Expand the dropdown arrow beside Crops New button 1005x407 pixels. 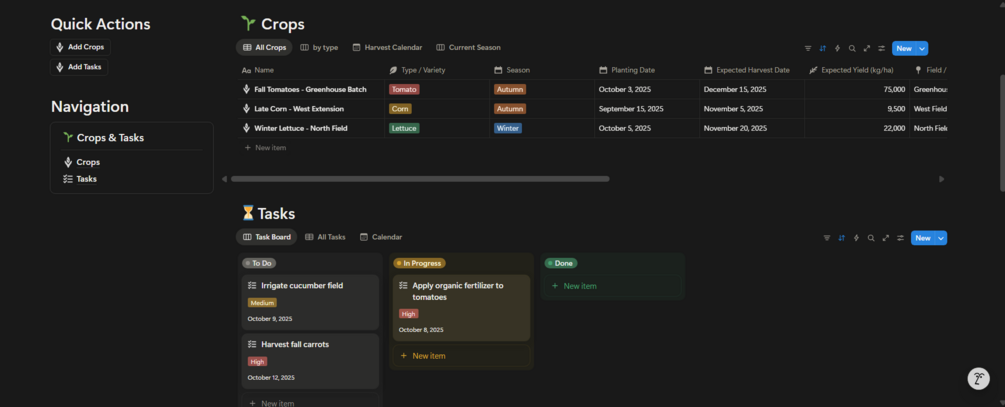coord(922,48)
